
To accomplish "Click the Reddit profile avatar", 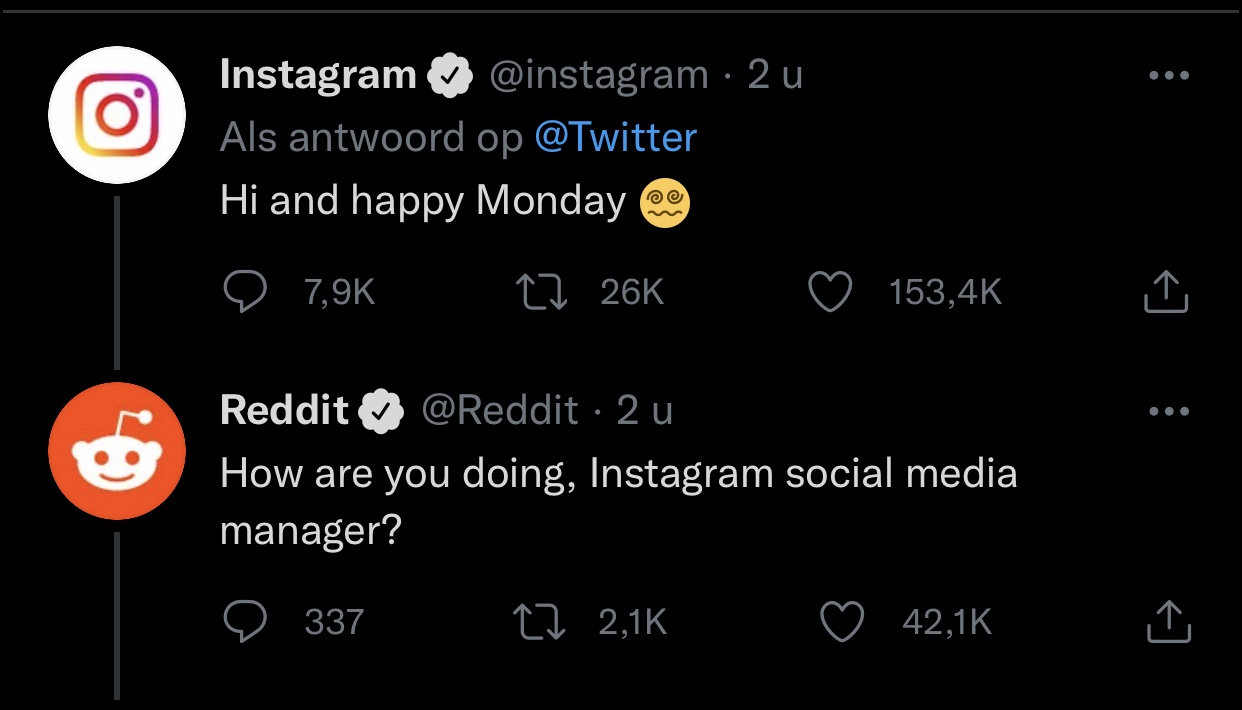I will 117,451.
